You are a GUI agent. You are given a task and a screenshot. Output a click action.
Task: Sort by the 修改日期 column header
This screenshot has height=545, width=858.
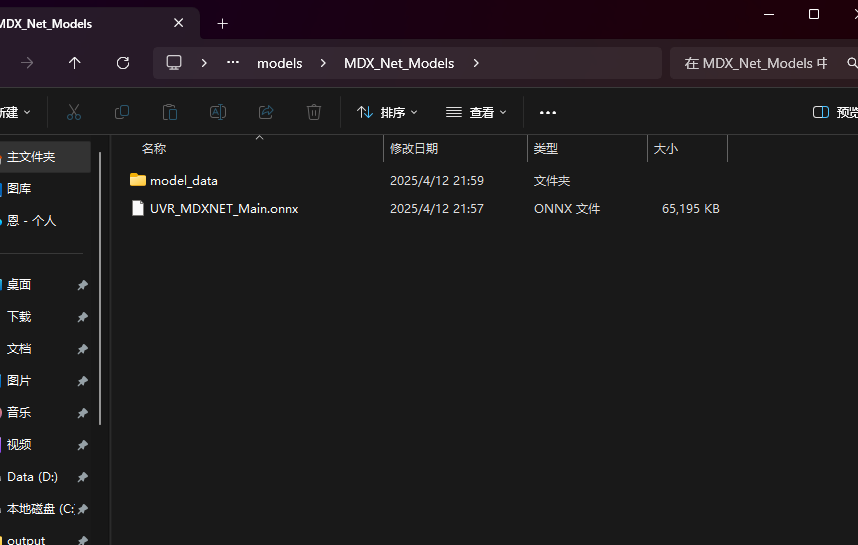coord(414,149)
